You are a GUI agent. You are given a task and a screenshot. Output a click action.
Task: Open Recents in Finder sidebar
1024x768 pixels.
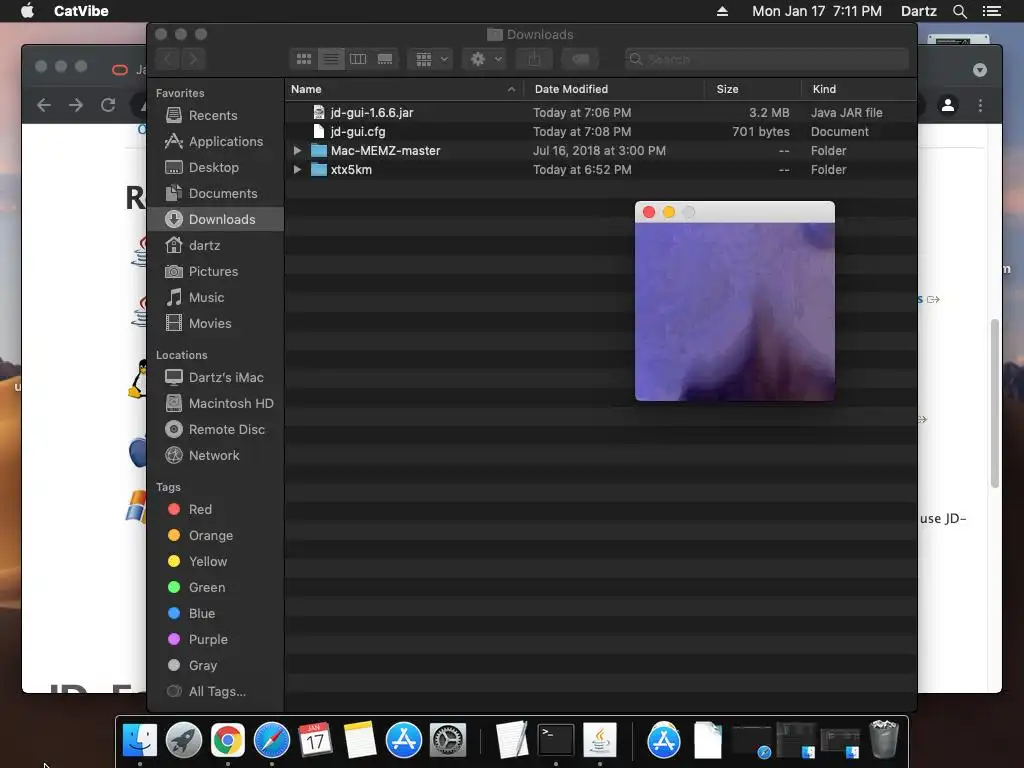pos(216,116)
